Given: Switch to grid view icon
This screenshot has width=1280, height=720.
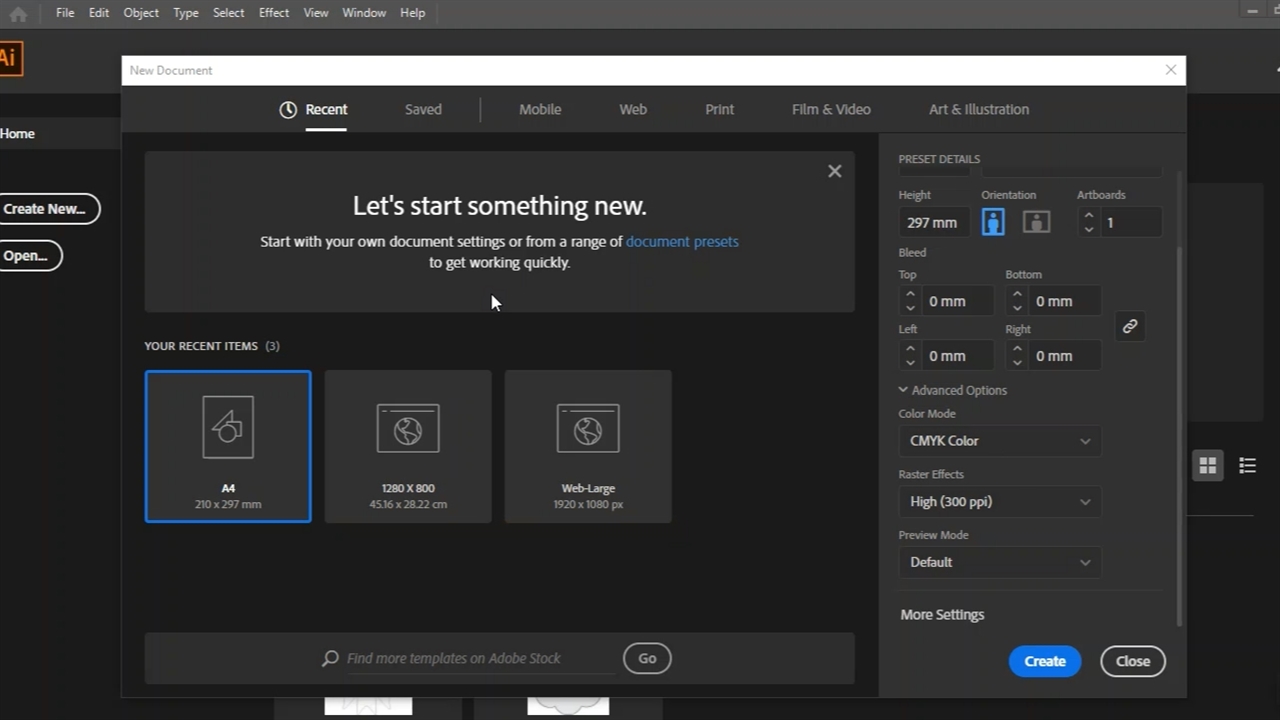Looking at the screenshot, I should (1208, 465).
